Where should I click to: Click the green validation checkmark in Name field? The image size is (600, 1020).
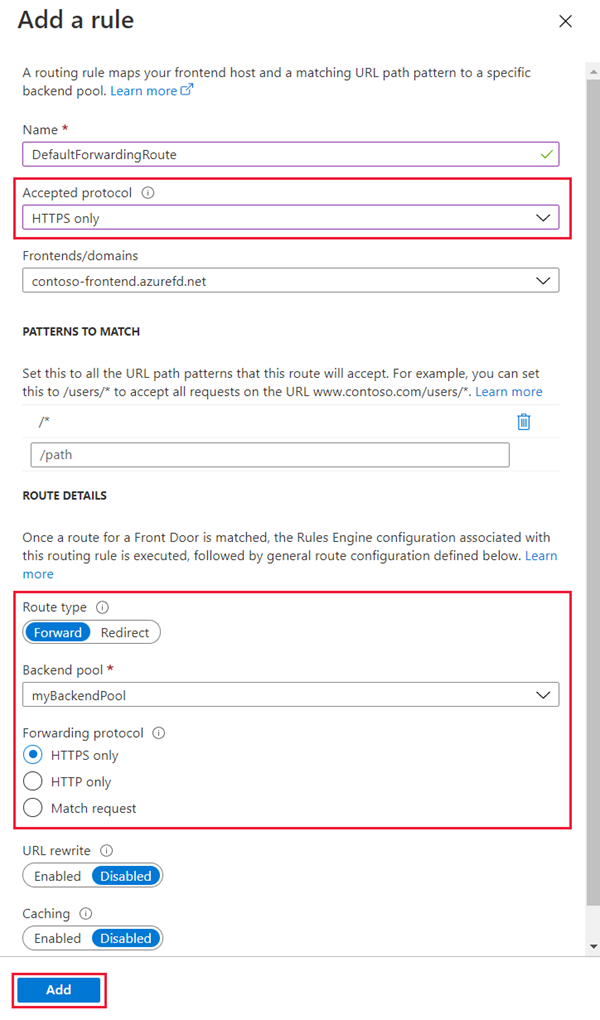point(545,154)
